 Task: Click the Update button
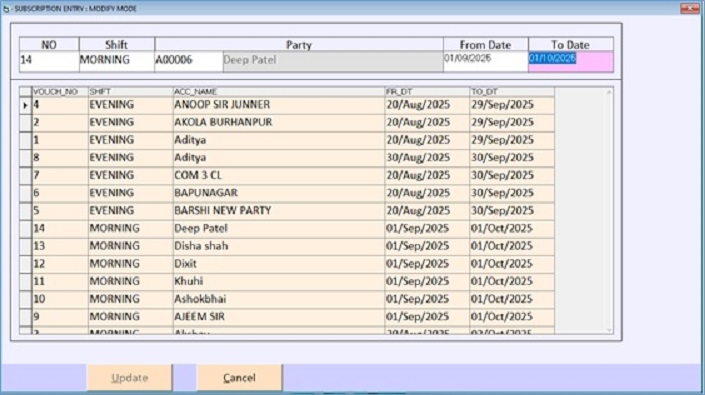coord(129,377)
